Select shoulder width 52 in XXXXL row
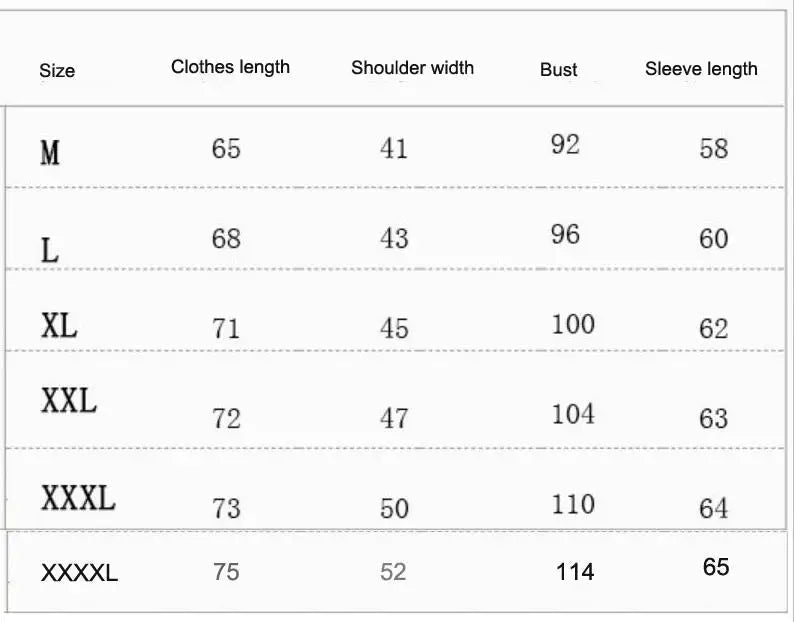This screenshot has height=622, width=794. click(393, 572)
